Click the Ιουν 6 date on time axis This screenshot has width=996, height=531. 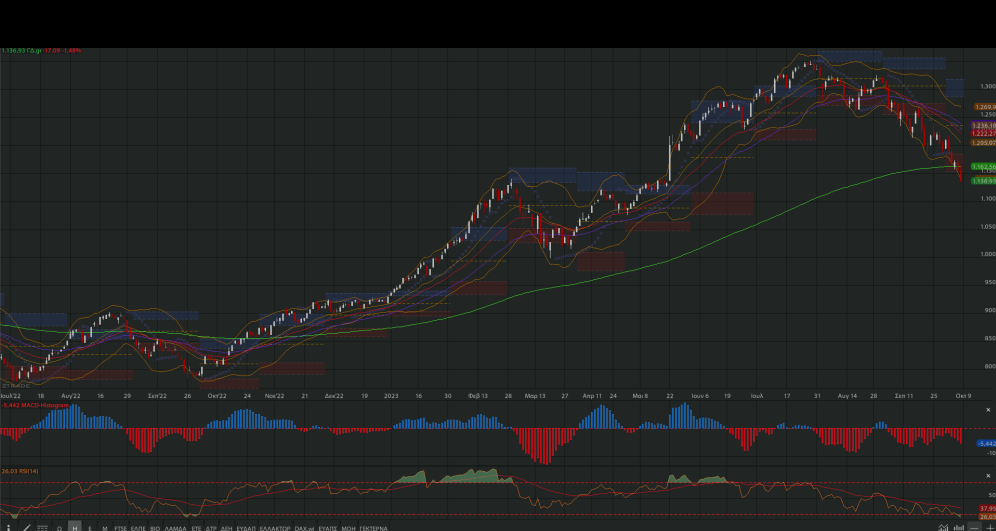700,395
